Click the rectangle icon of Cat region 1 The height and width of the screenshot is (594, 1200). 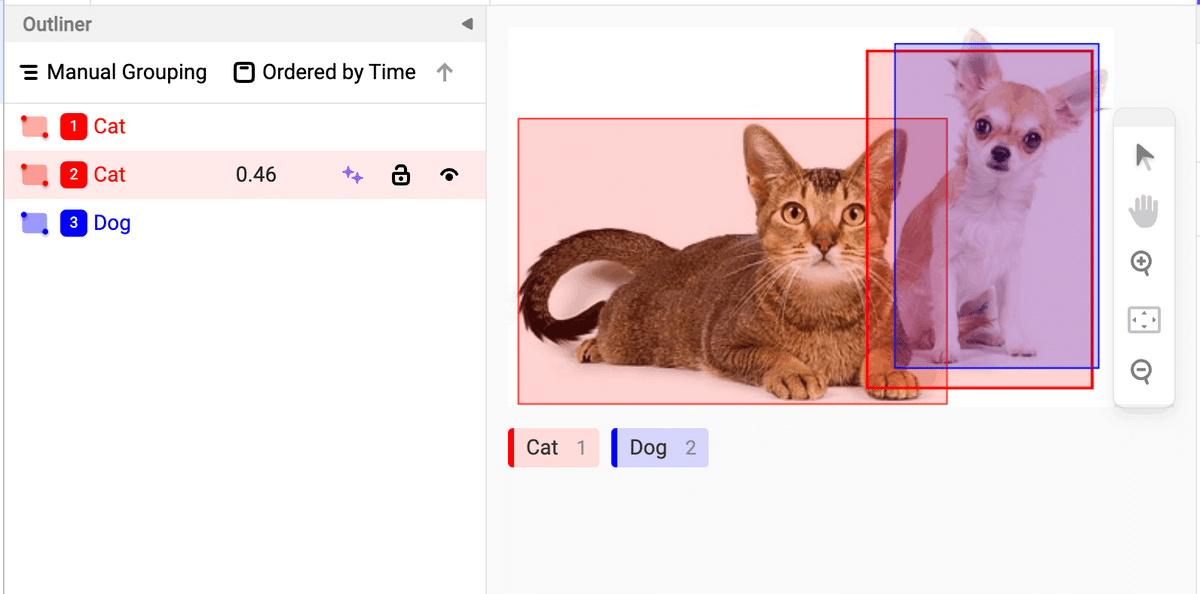pos(35,127)
